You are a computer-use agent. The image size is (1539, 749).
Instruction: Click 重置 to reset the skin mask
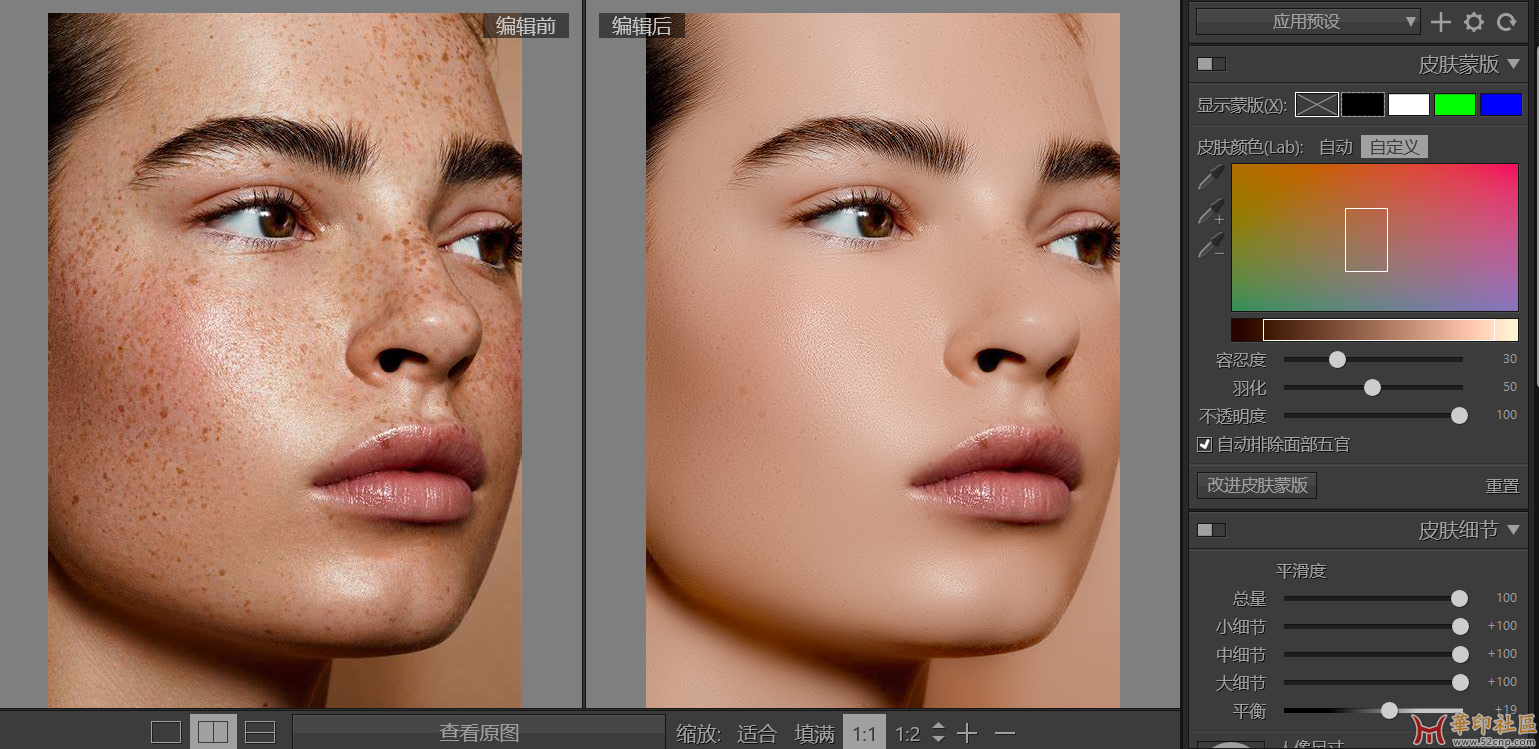pos(1502,486)
